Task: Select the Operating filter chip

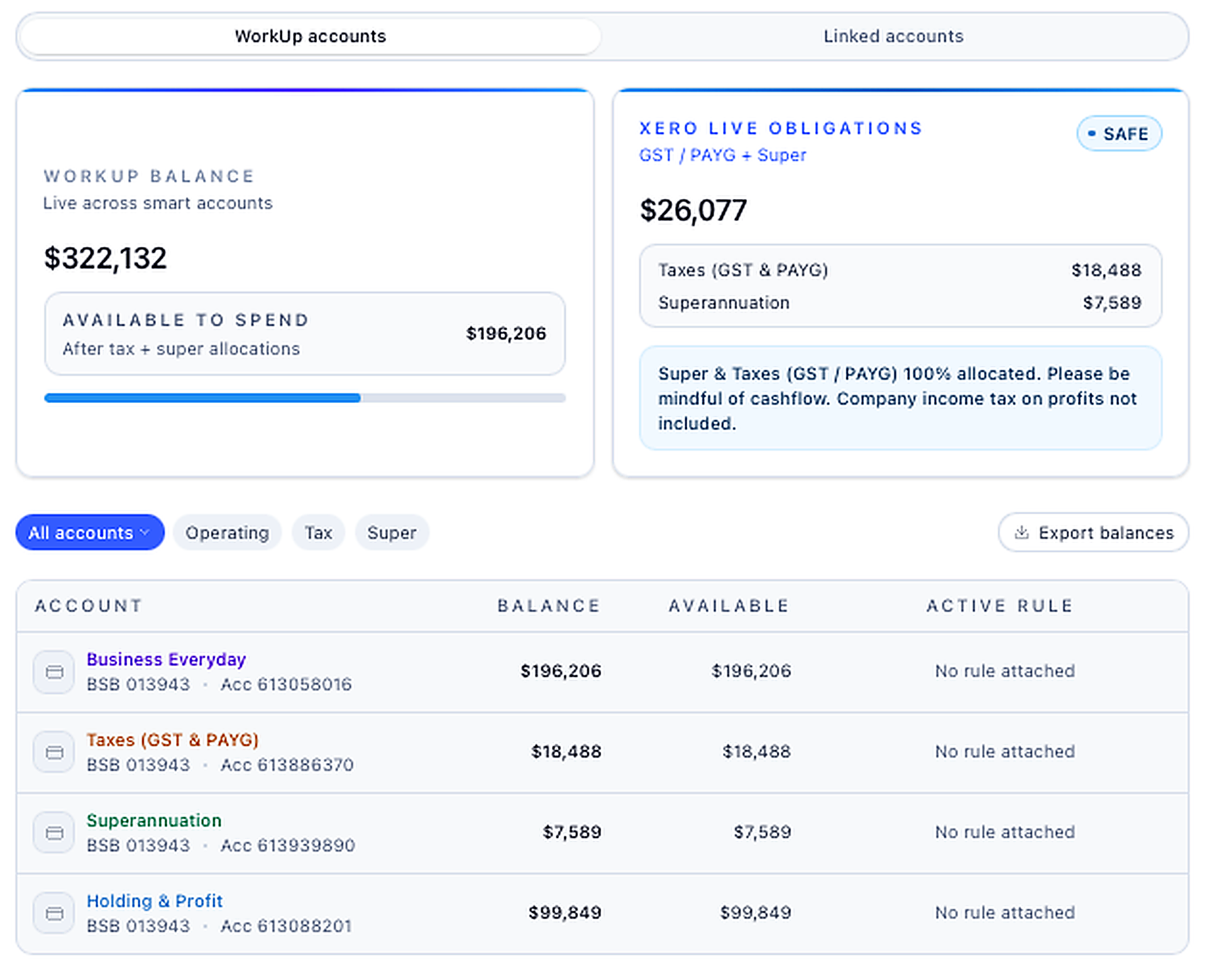Action: [227, 532]
